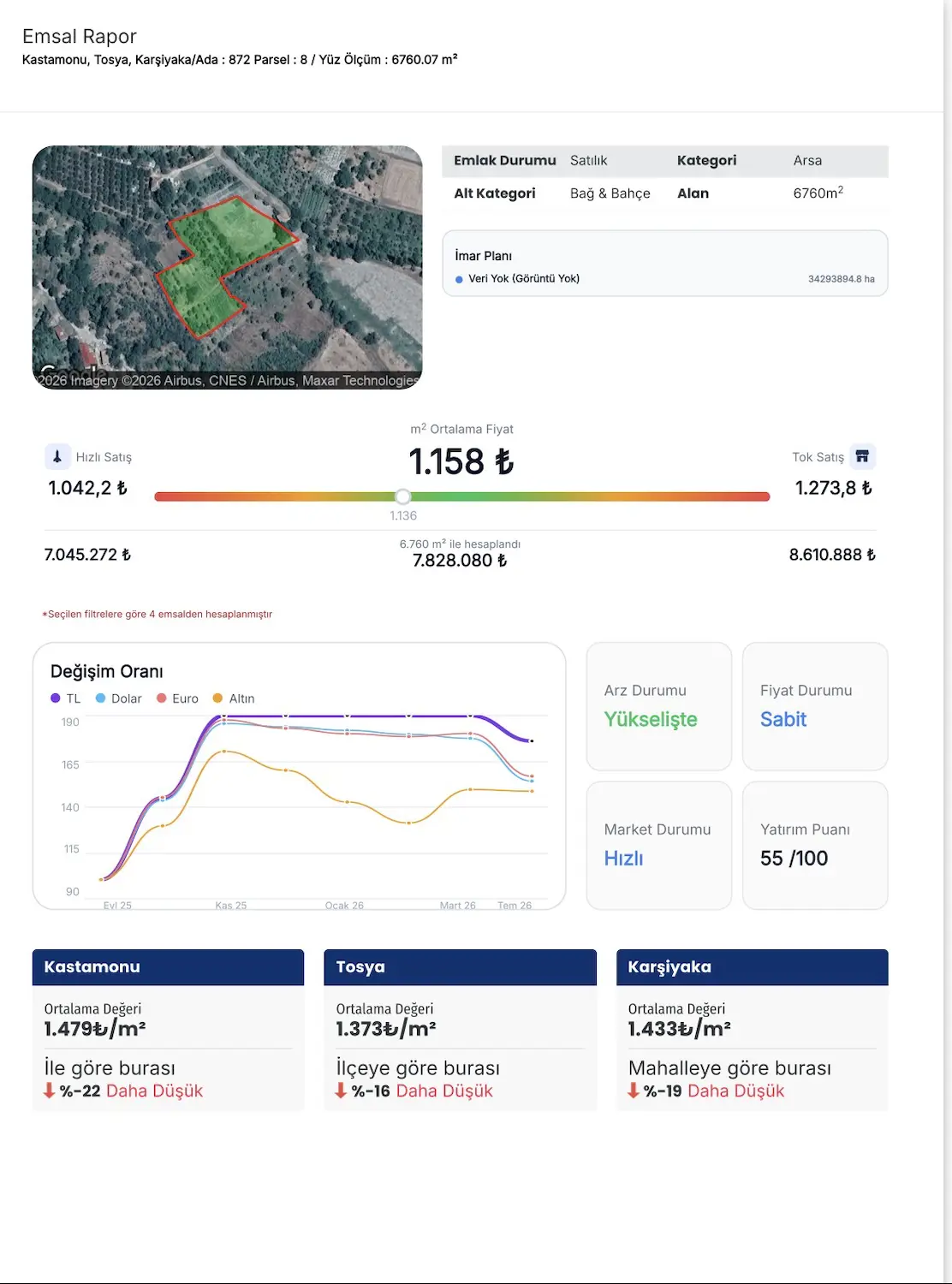Click the Arz Durumu value Yükselişte
This screenshot has width=952, height=1284.
(651, 719)
